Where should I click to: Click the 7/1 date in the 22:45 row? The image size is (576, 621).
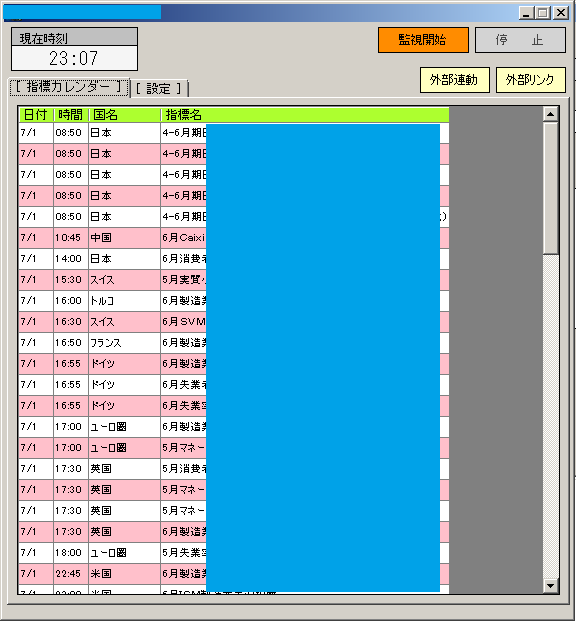point(36,573)
